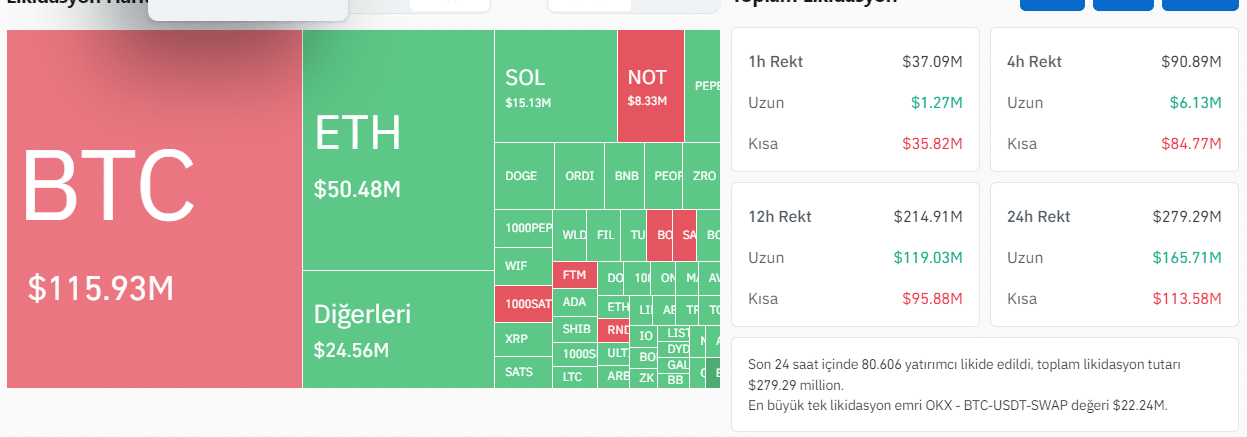Image resolution: width=1247 pixels, height=437 pixels.
Task: Click the BTC liquidation heatmap tile
Action: [154, 208]
